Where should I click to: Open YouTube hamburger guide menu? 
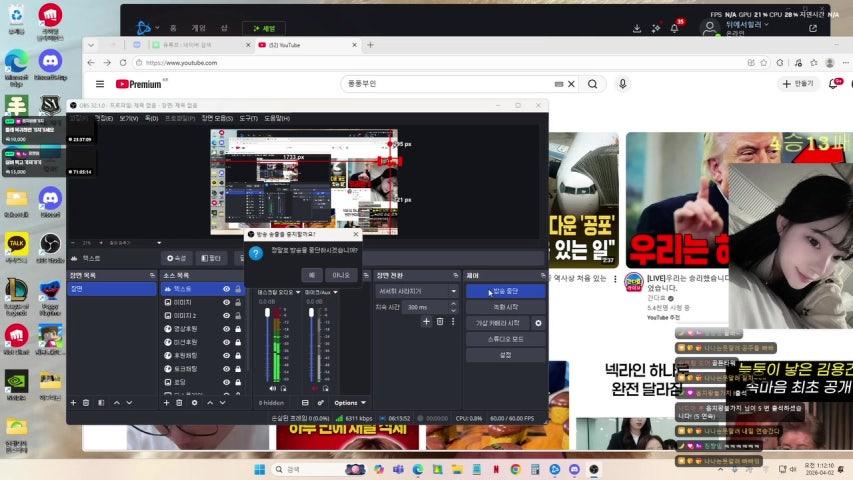click(100, 84)
